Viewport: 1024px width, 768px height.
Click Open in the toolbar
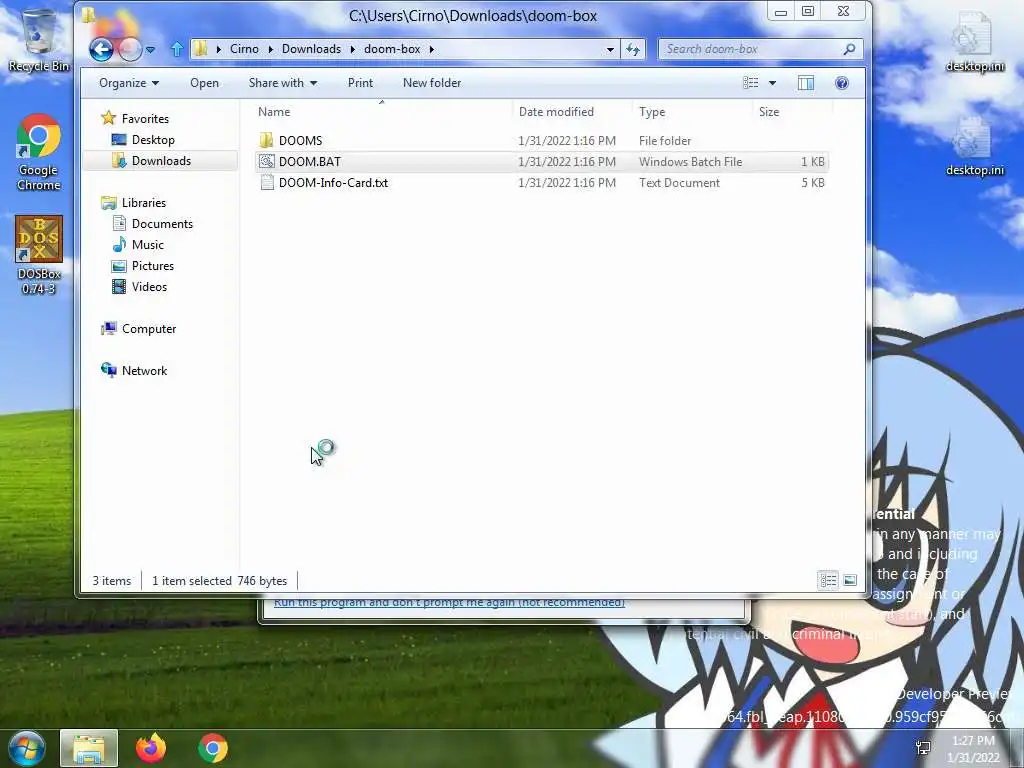[204, 83]
